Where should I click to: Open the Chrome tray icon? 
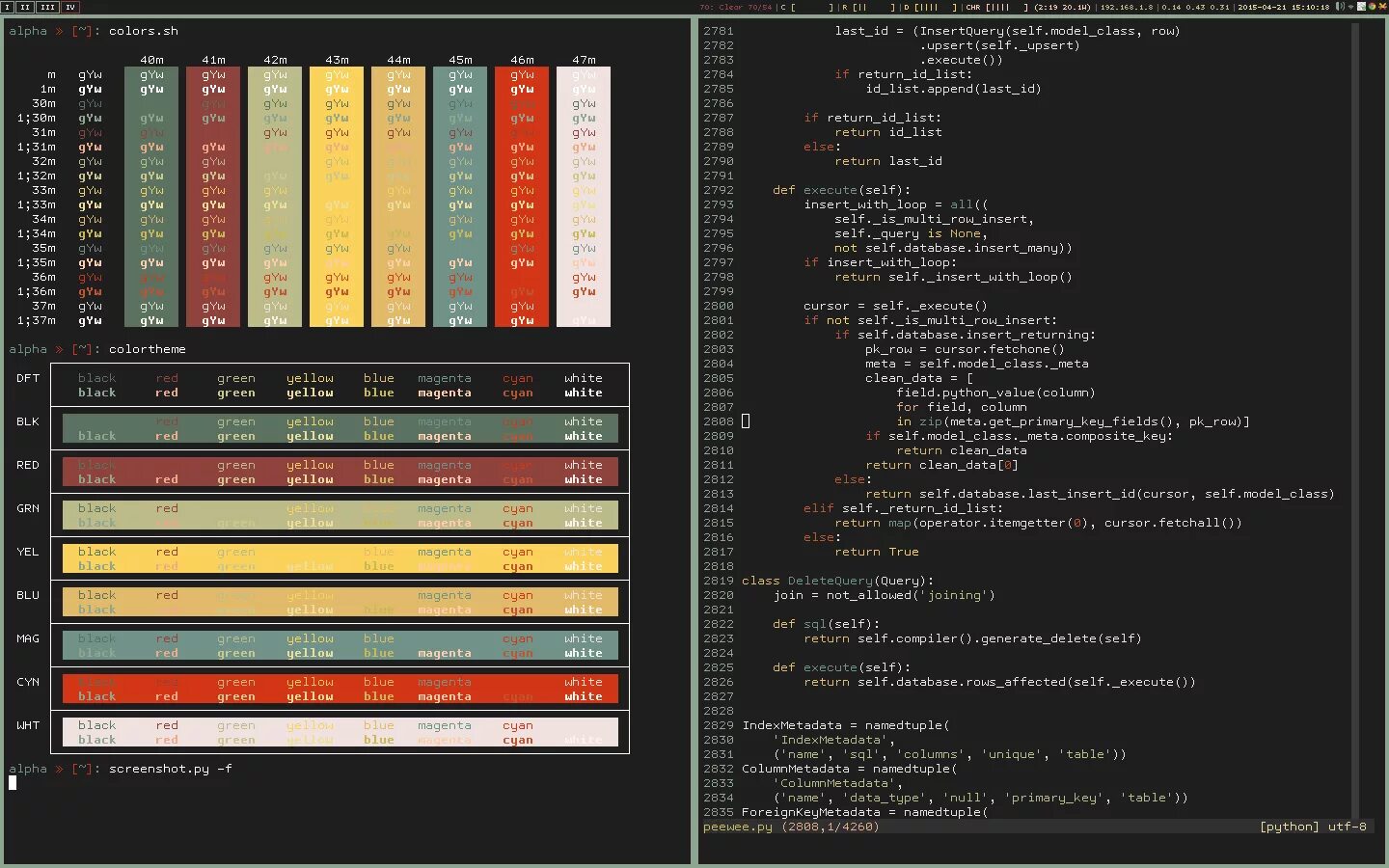tap(1372, 7)
